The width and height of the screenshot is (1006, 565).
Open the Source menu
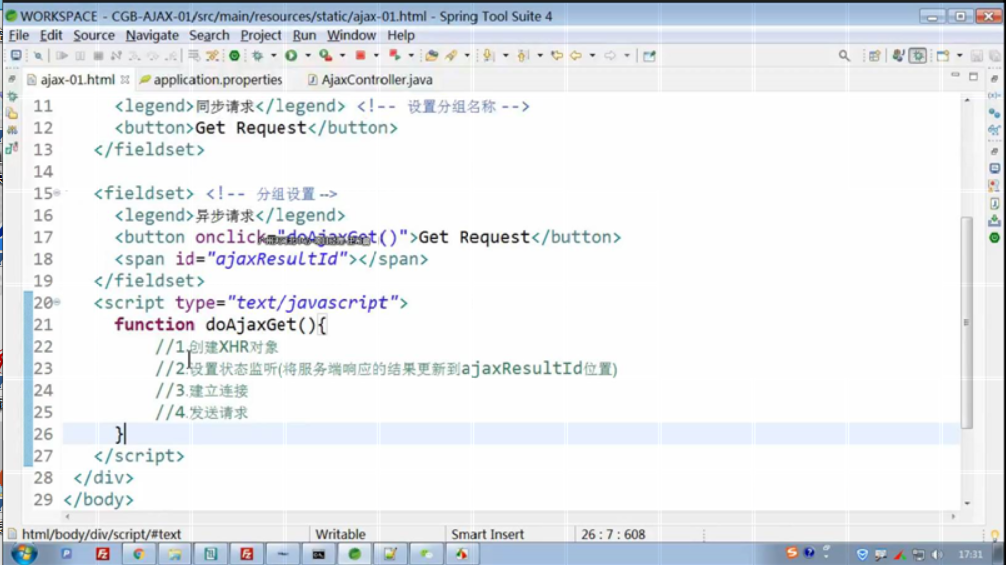pyautogui.click(x=94, y=35)
